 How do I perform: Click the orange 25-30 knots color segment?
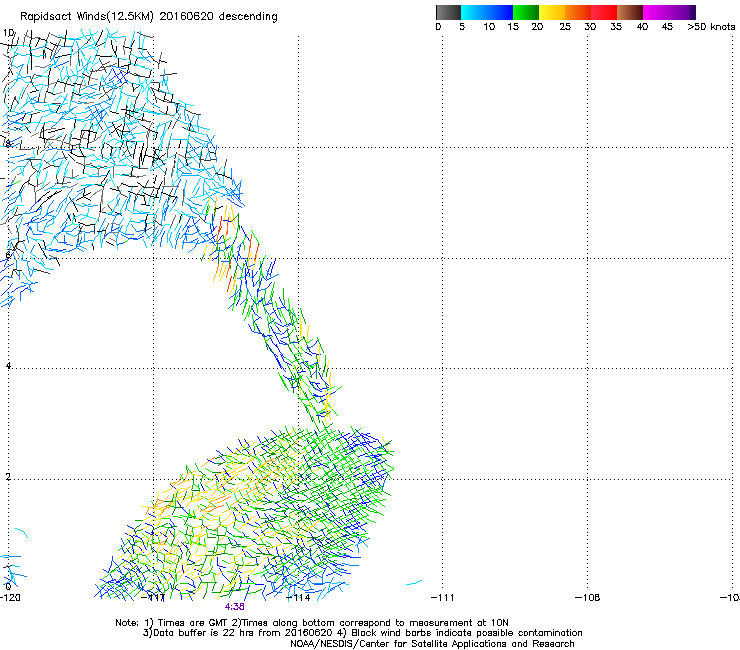click(x=578, y=12)
